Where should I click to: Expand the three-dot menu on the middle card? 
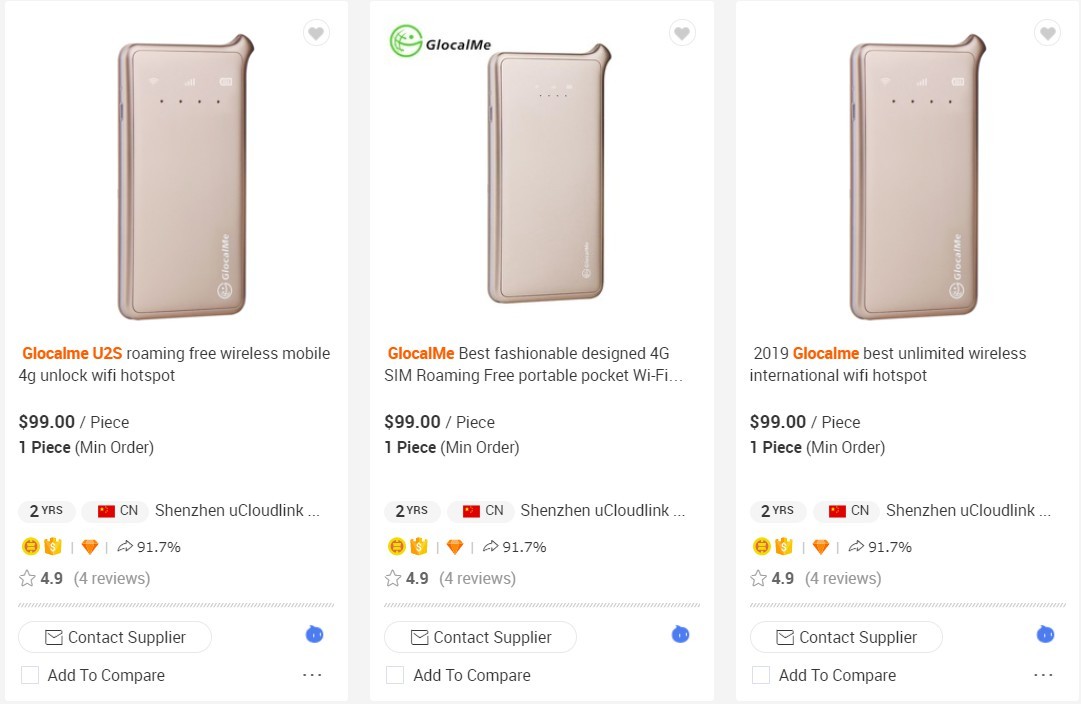pyautogui.click(x=678, y=675)
